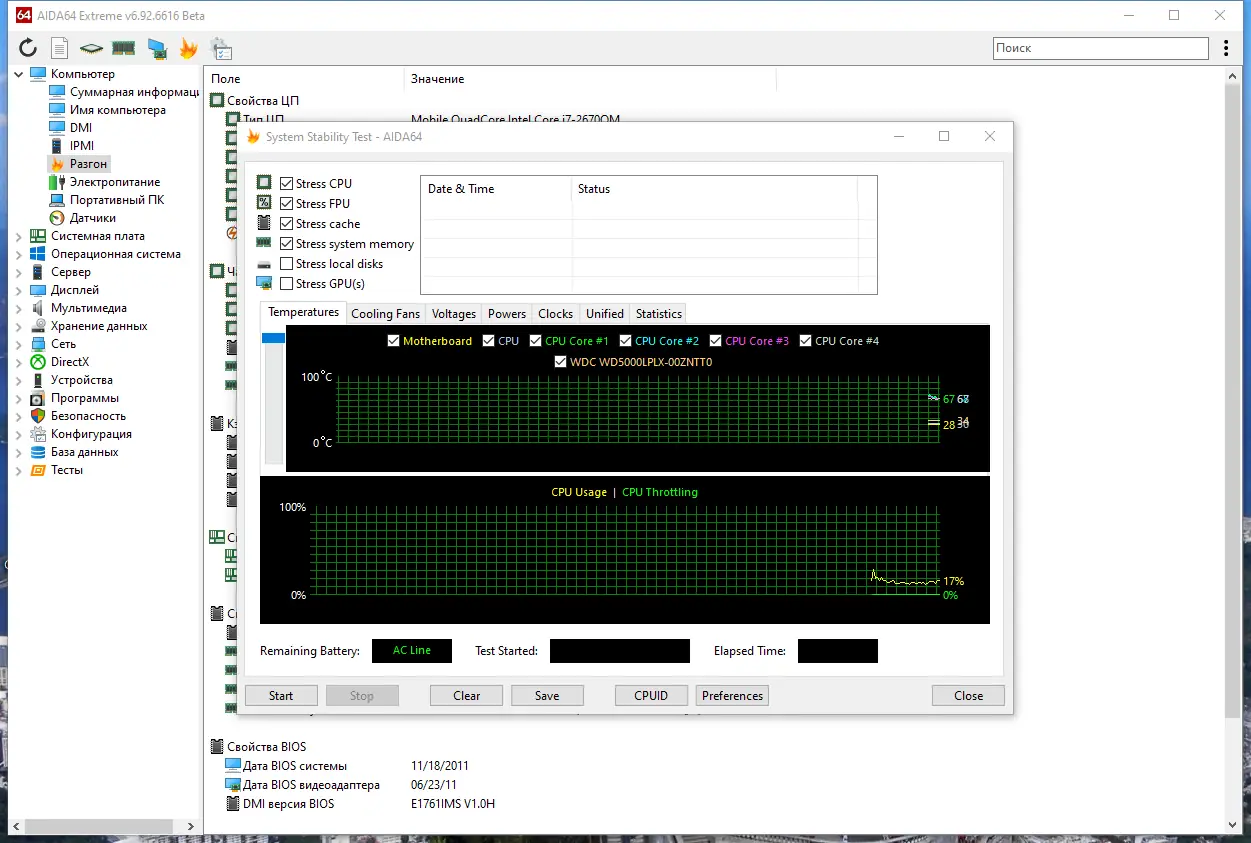Image resolution: width=1251 pixels, height=843 pixels.
Task: Switch to the Cooling Fans tab
Action: point(386,314)
